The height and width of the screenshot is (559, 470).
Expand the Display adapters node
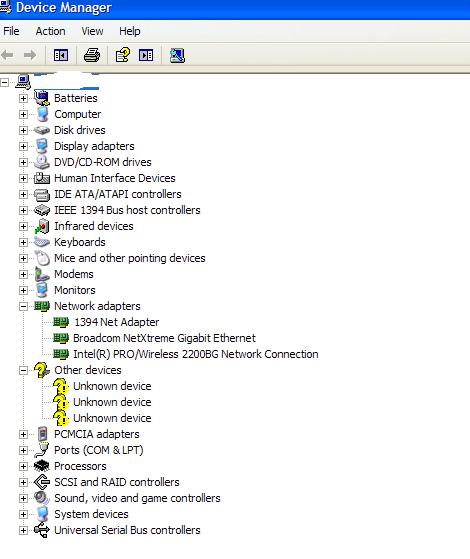(x=23, y=146)
